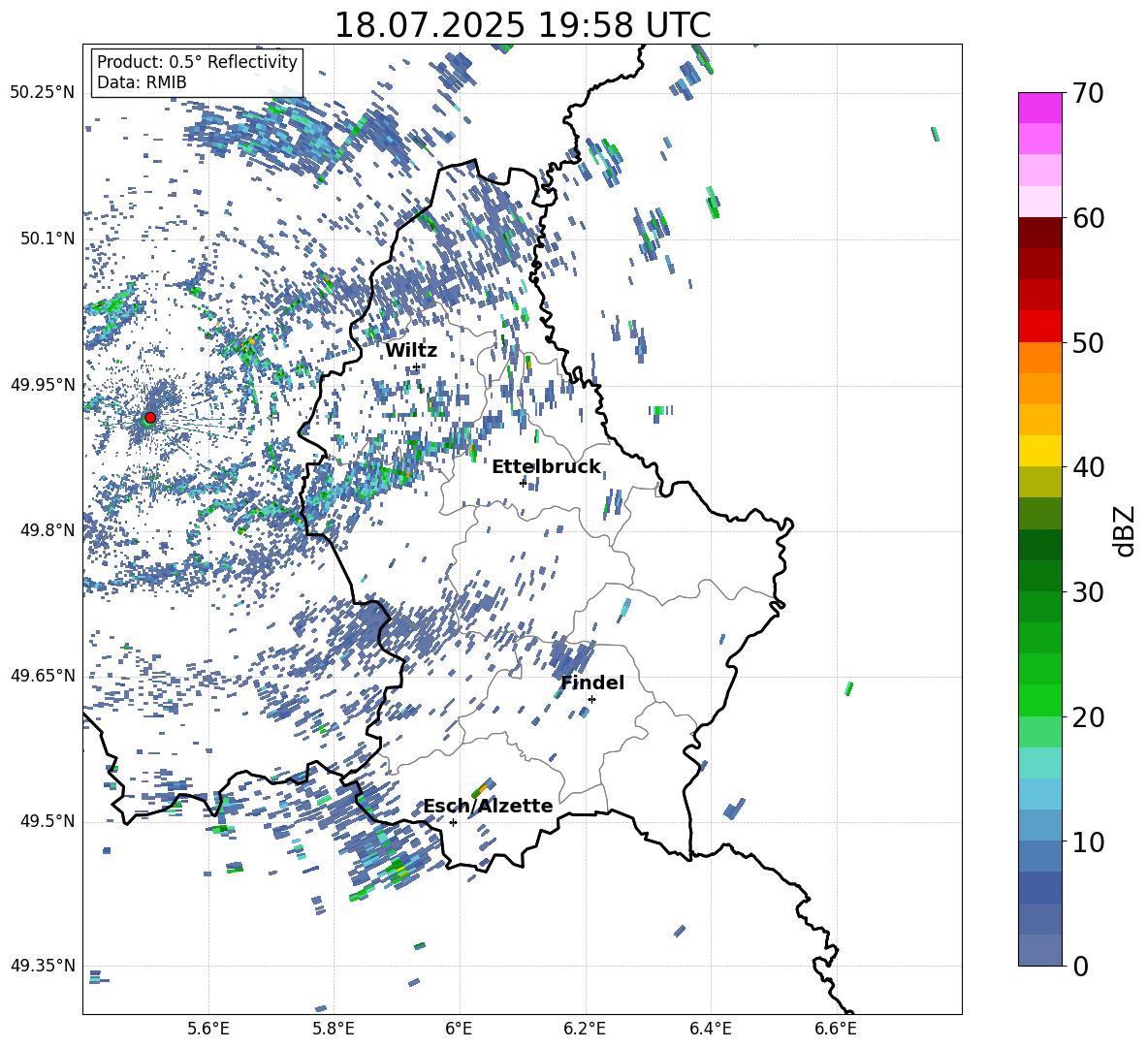Click the latitude label 49.35°N
The width and height of the screenshot is (1148, 1048).
[43, 966]
